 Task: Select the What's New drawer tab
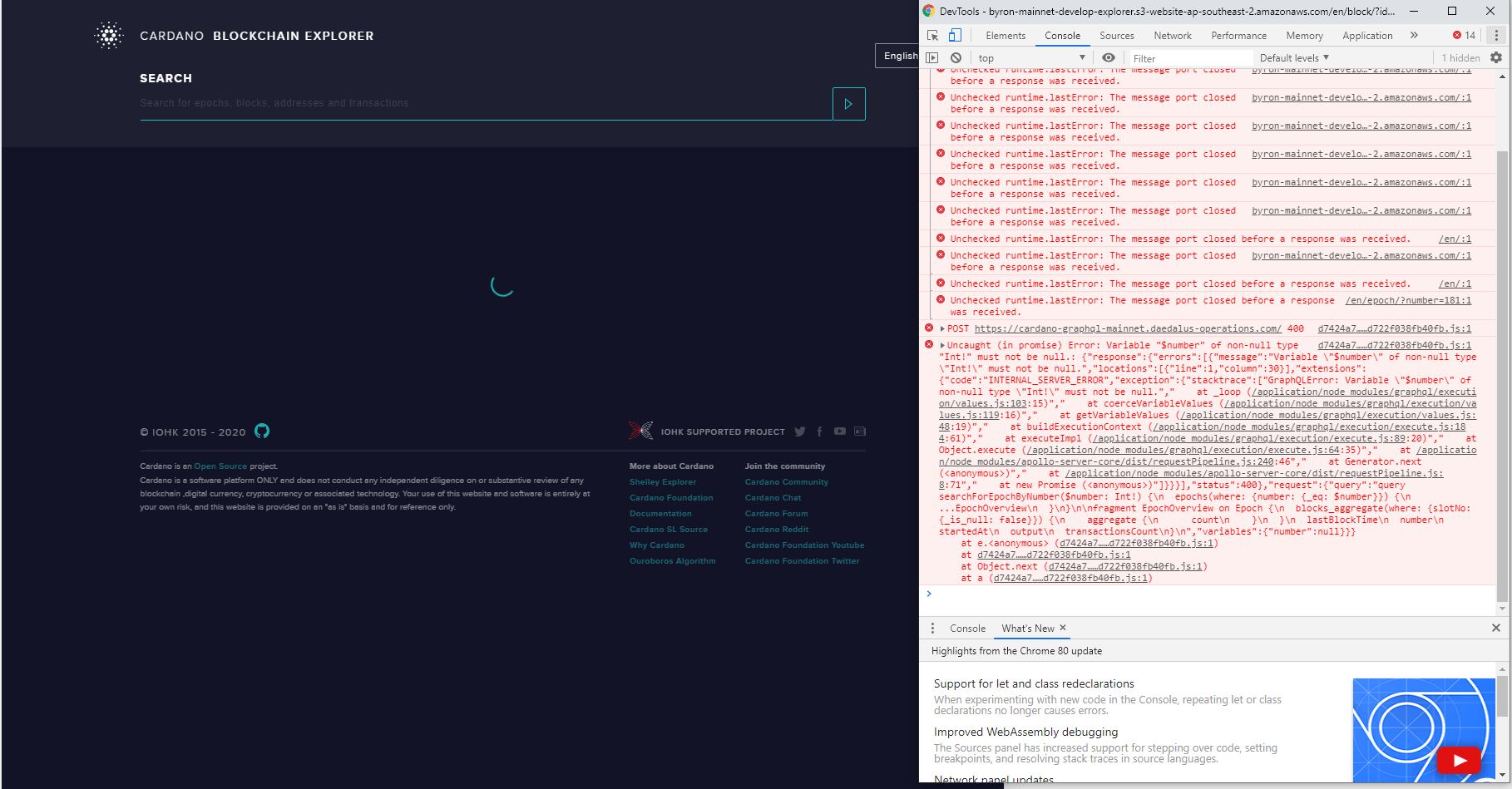click(x=1027, y=629)
